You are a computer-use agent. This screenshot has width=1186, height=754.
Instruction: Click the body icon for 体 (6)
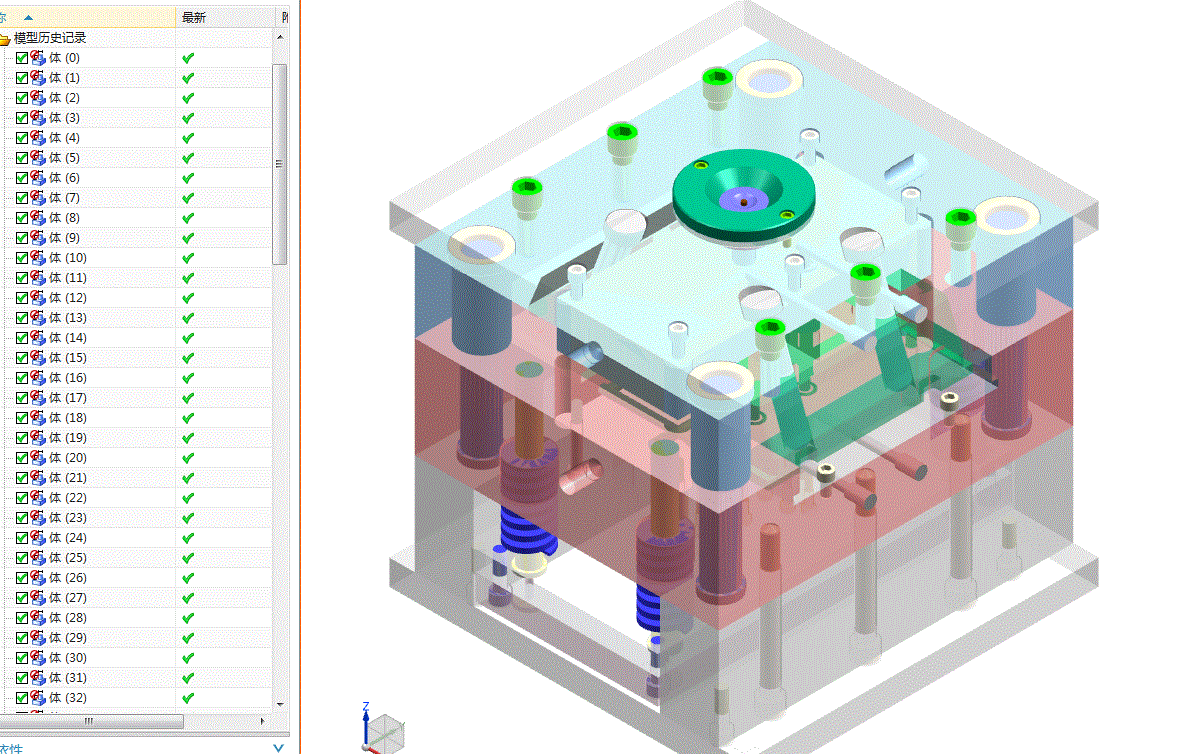(38, 178)
